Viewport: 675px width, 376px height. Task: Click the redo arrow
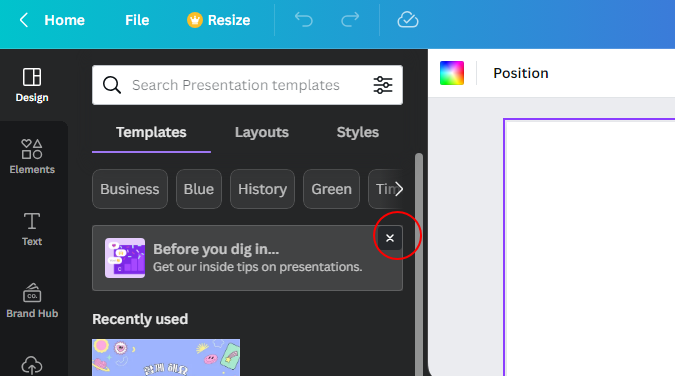[350, 20]
